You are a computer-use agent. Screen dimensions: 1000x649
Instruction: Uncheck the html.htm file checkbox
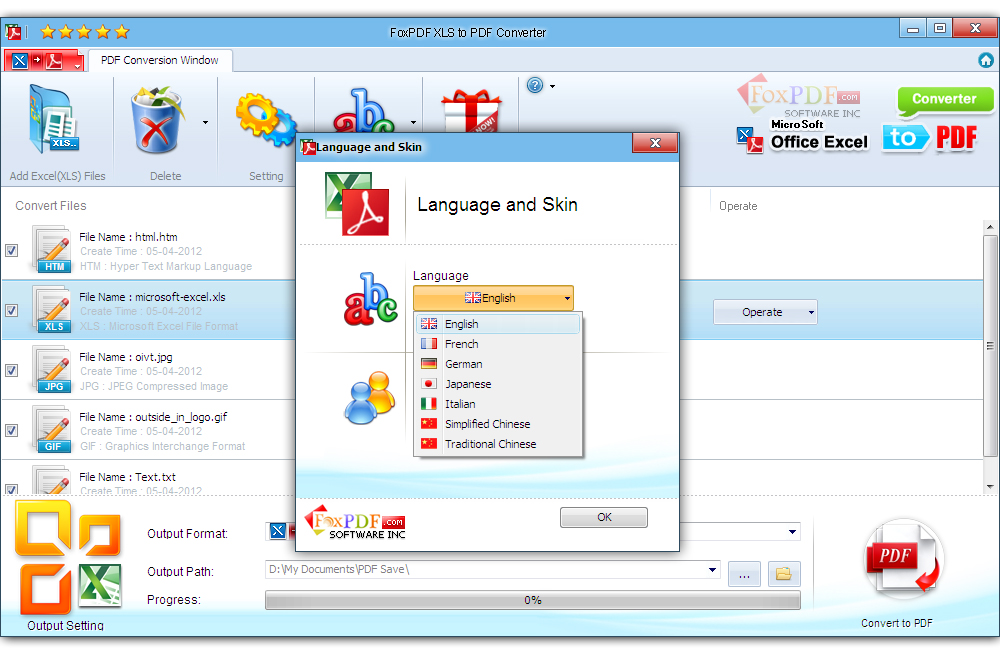(11, 251)
